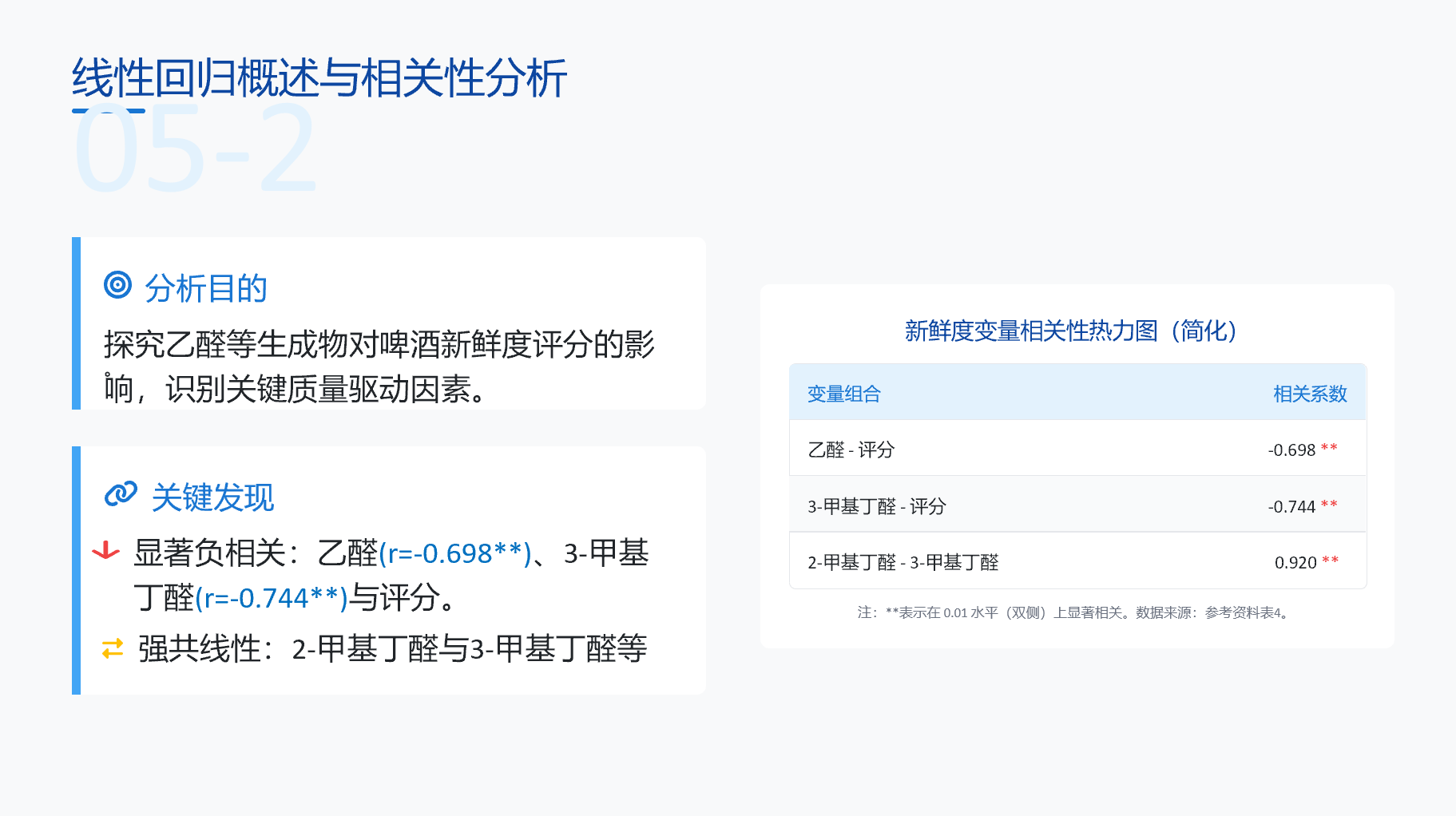Click the 2-甲基丁醛 - 3-甲基丁醛 table cell
The image size is (1456, 816).
click(903, 562)
